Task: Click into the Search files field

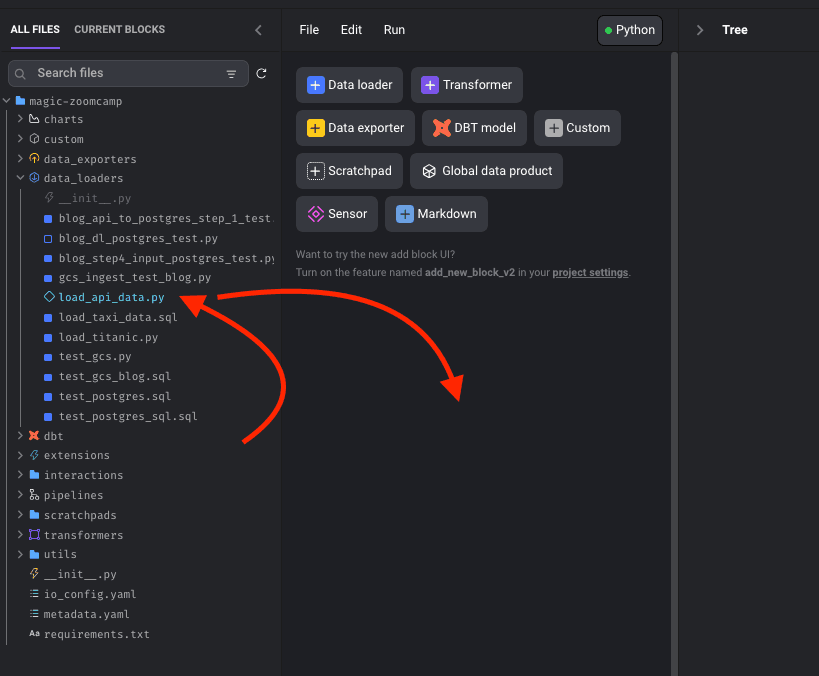Action: [x=128, y=73]
